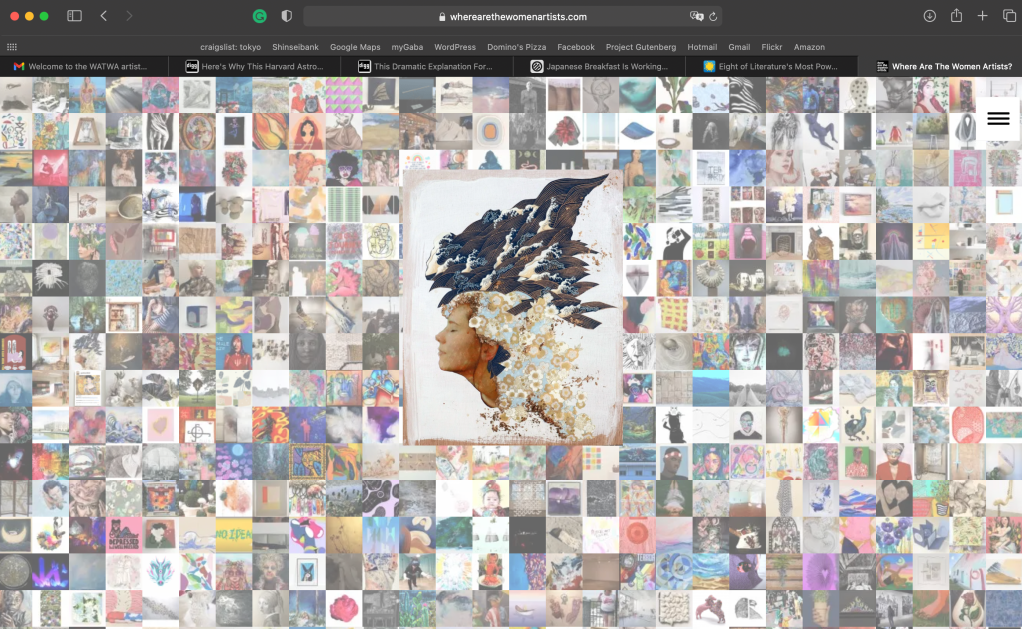1022x629 pixels.
Task: Toggle the Safari sidebar
Action: tap(74, 16)
